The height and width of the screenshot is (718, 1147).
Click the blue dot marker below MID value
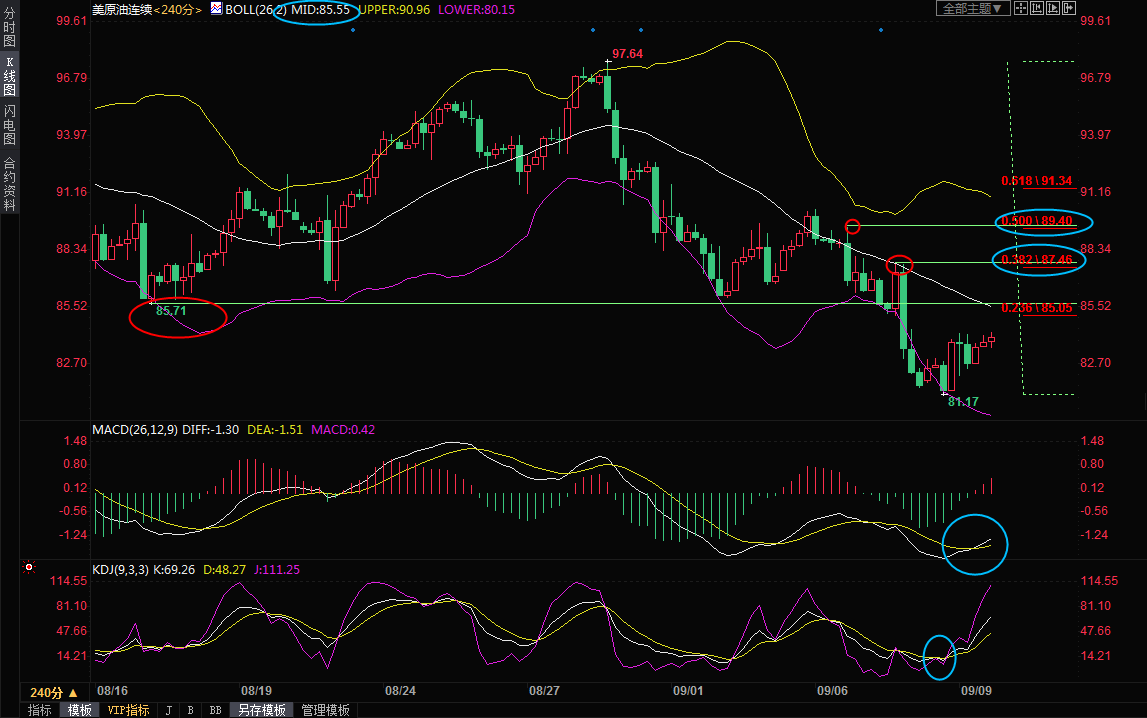point(353,30)
